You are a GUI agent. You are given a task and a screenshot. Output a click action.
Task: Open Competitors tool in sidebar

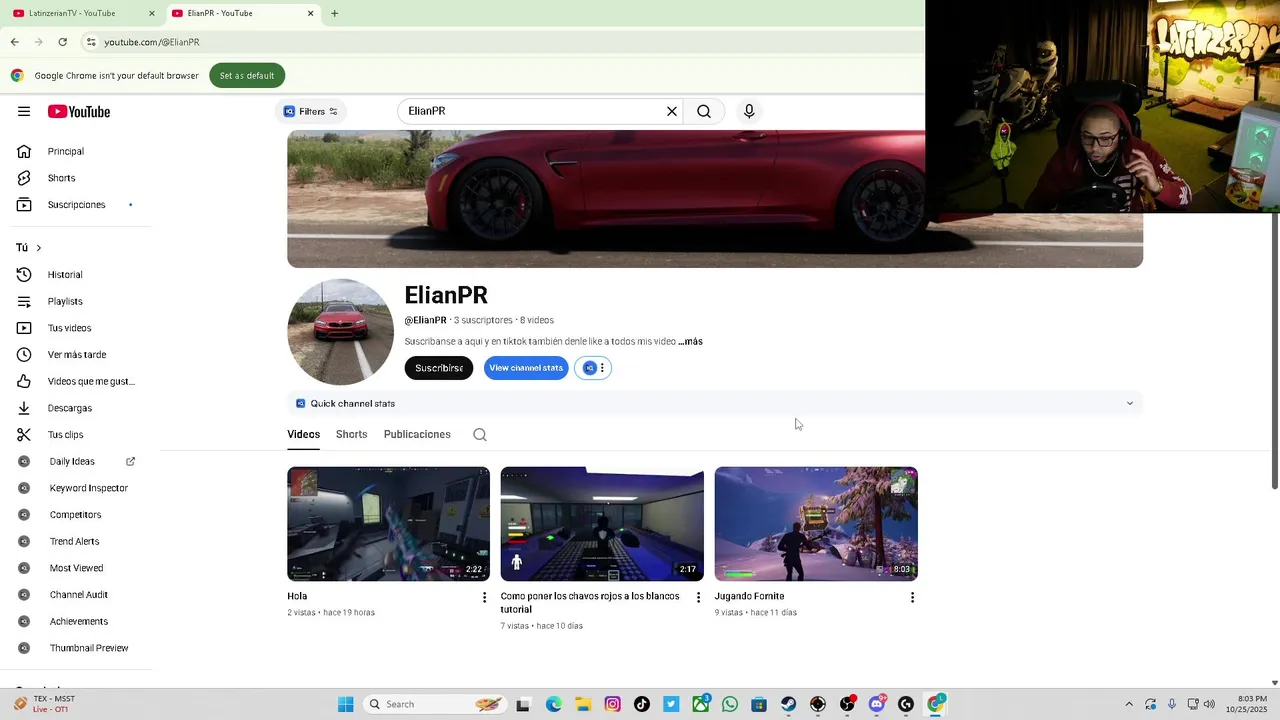[x=76, y=515]
